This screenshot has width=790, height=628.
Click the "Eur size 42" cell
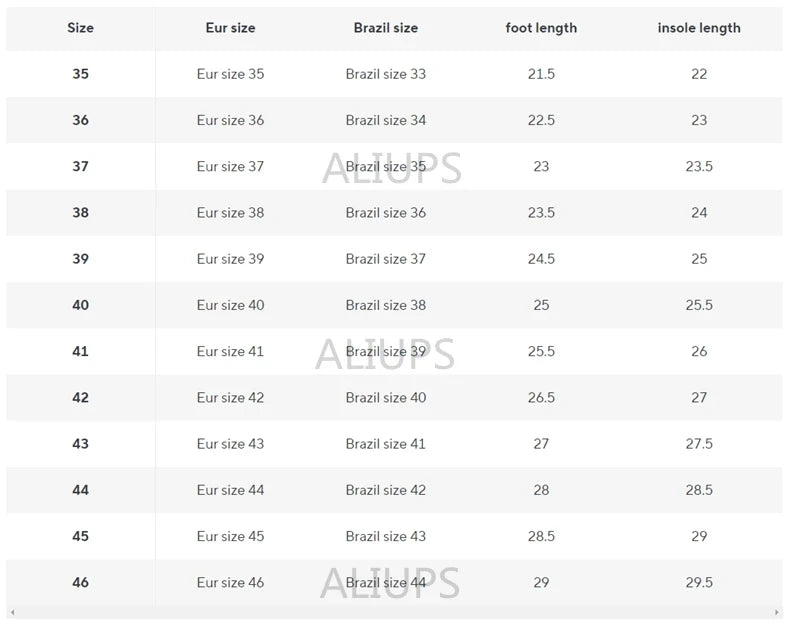tap(230, 398)
